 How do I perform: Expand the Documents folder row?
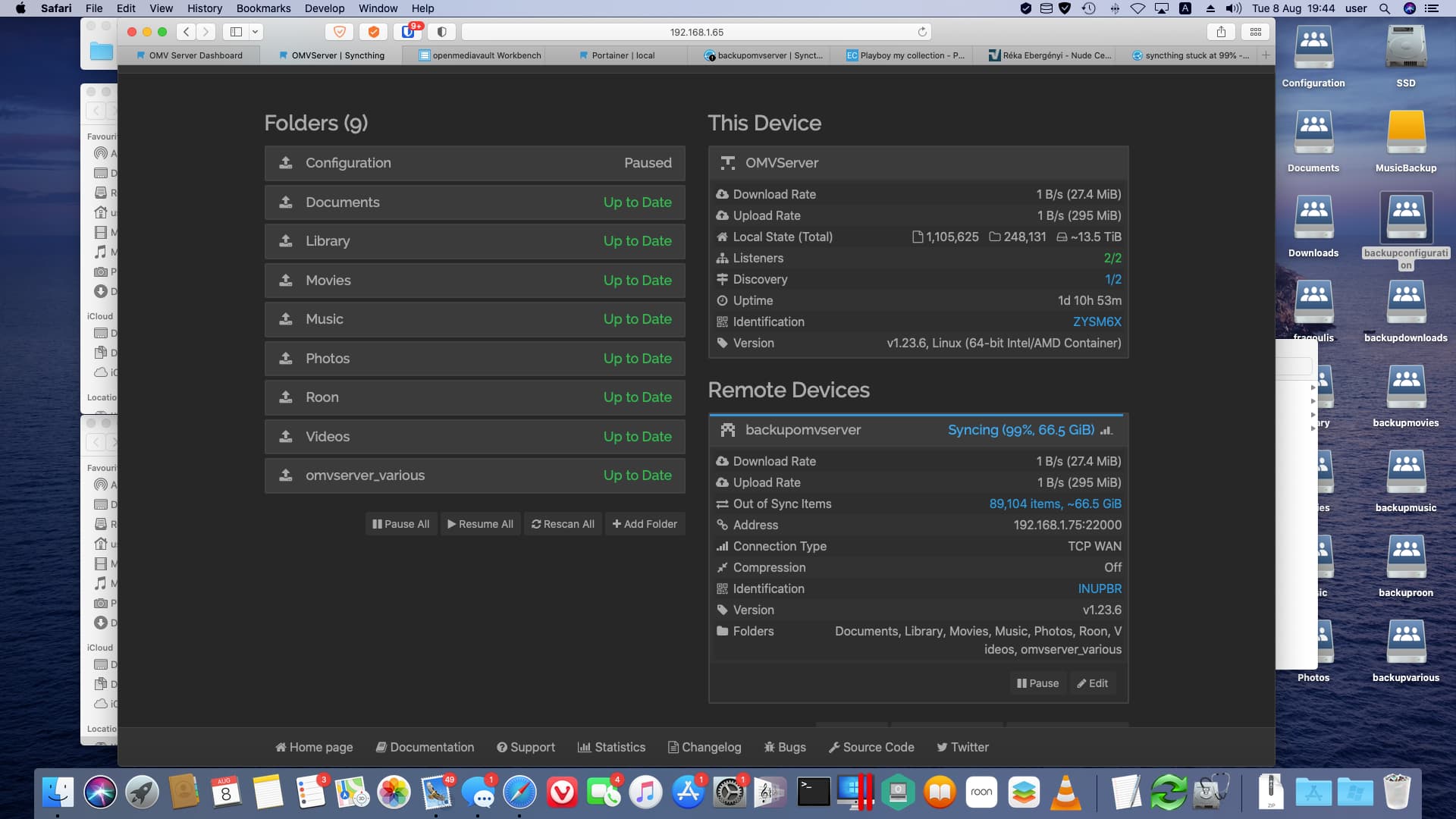(475, 202)
